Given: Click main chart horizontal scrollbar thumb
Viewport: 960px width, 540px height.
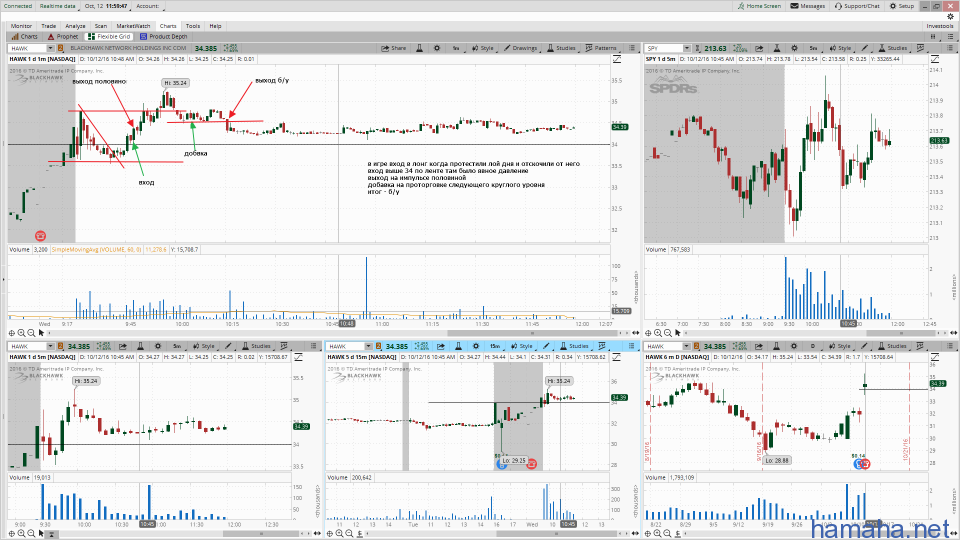Looking at the screenshot, I should click(535, 334).
